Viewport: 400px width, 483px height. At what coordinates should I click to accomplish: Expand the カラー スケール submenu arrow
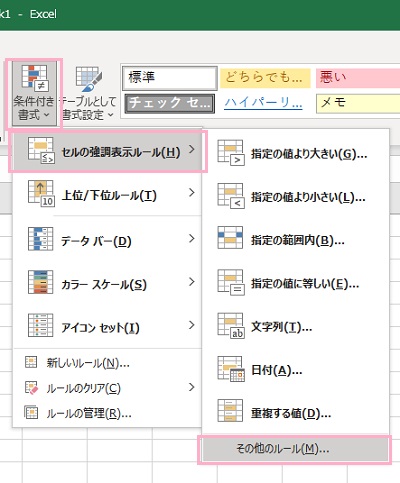point(191,282)
